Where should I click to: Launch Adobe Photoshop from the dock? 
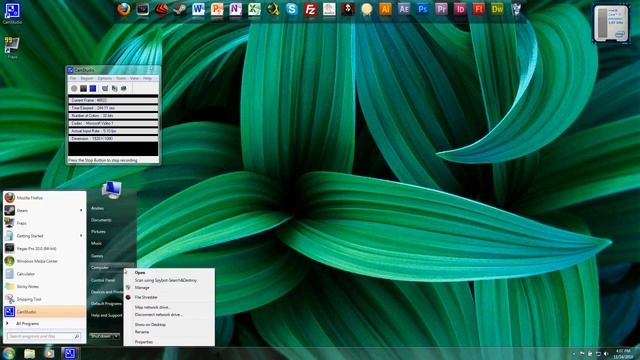click(x=422, y=9)
